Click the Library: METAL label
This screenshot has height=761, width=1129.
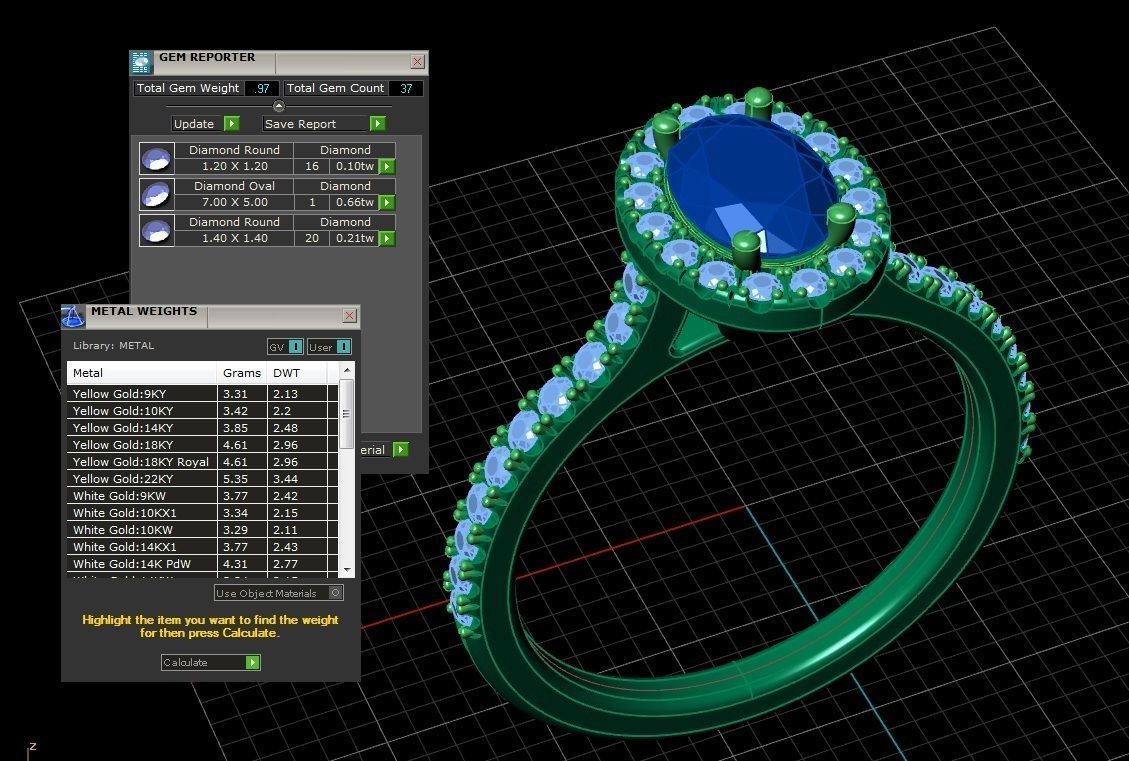(113, 346)
